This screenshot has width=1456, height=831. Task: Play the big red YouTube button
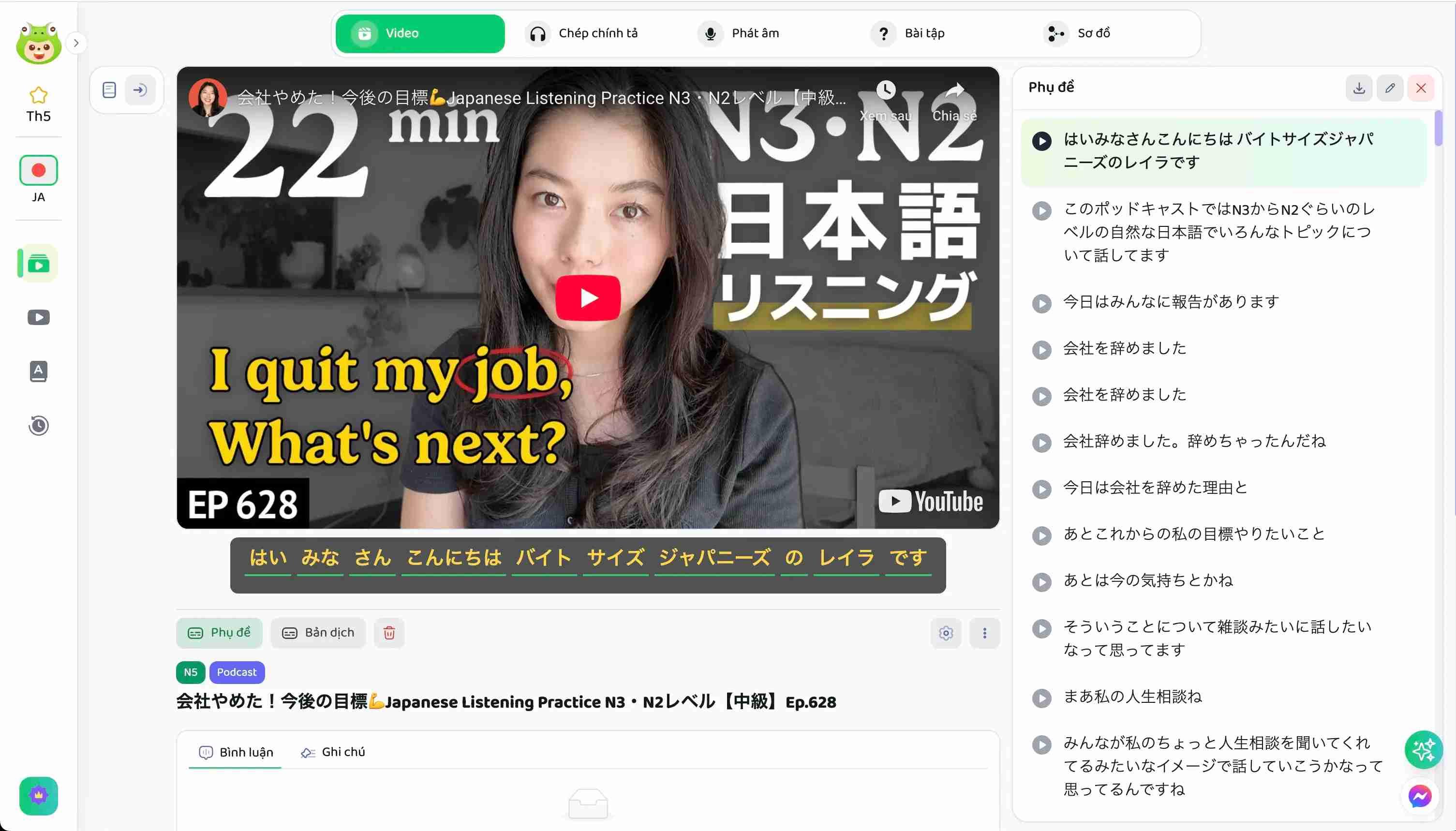click(588, 298)
